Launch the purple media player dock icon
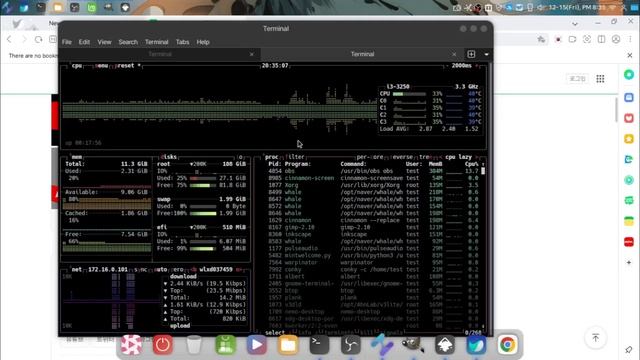 click(x=256, y=345)
